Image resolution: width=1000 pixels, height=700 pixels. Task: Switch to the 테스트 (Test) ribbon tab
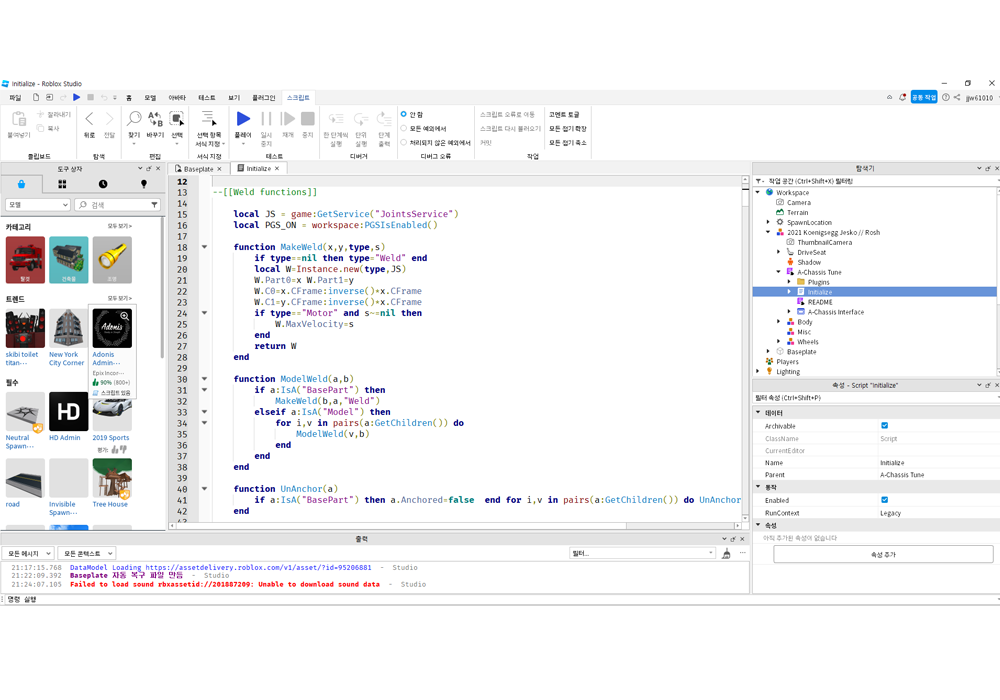pyautogui.click(x=207, y=98)
